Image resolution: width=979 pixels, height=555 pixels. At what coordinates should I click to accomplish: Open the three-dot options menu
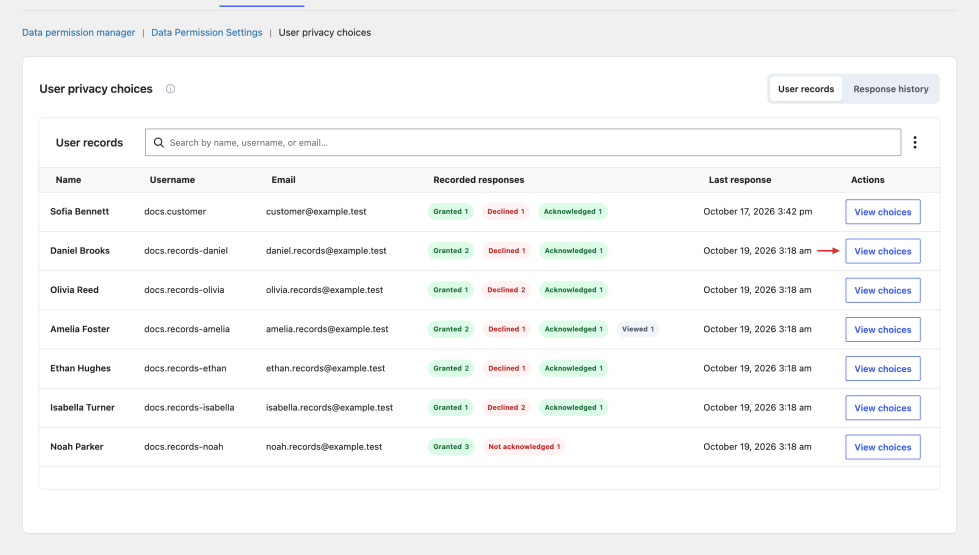click(x=915, y=142)
